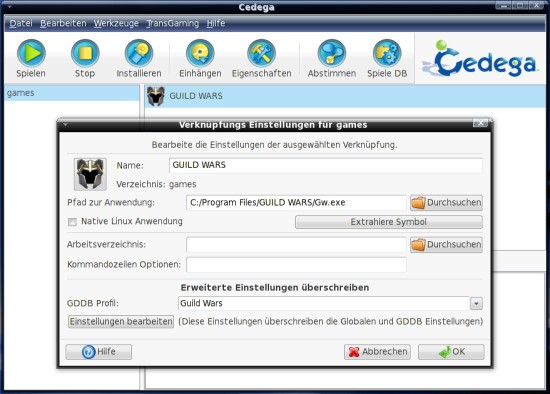Close the Verknüpfungs Einstellungen dialog
Viewport: 550px width, 394px height.
[480, 123]
